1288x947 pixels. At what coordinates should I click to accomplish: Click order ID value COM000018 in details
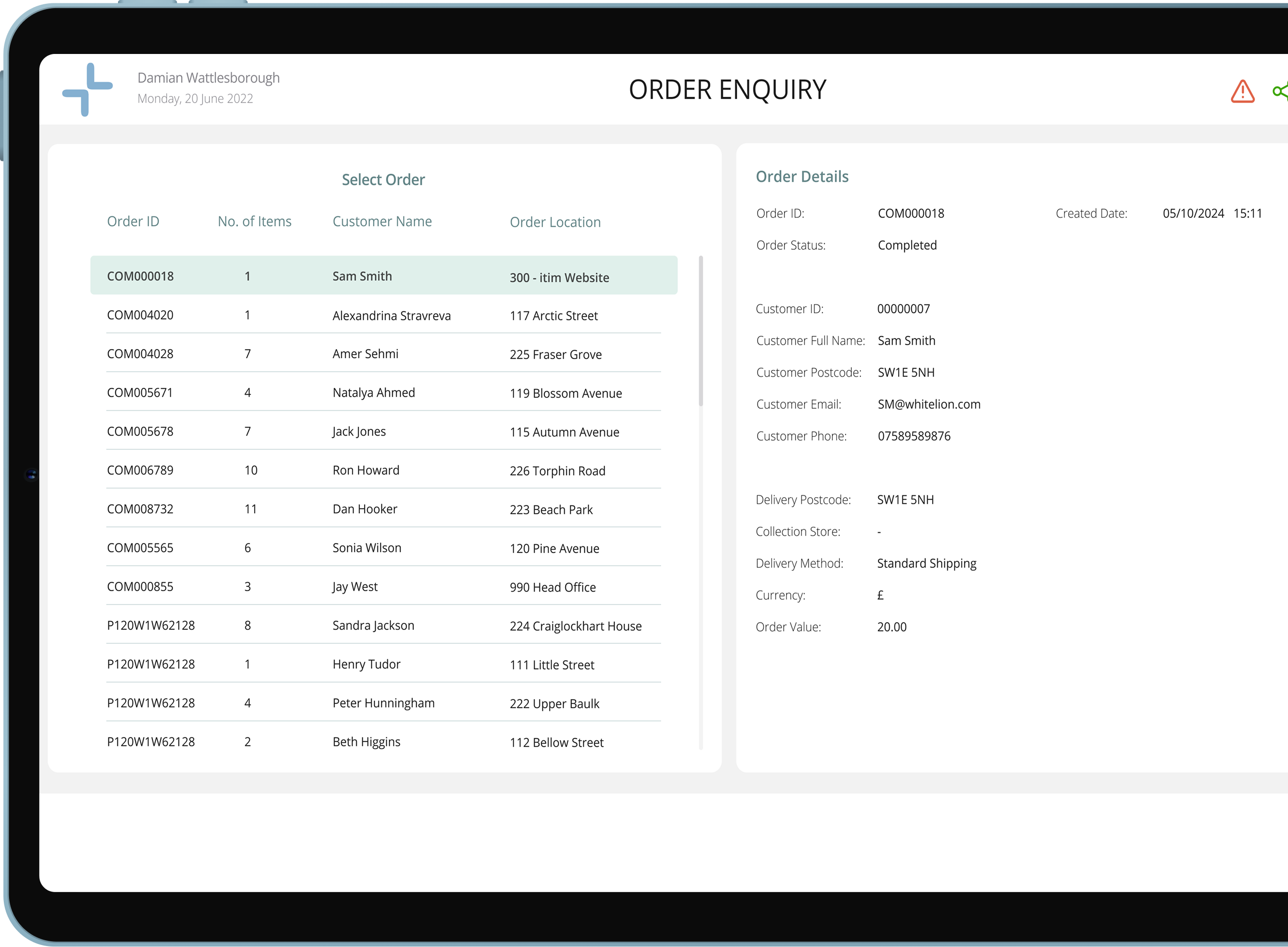coord(911,213)
